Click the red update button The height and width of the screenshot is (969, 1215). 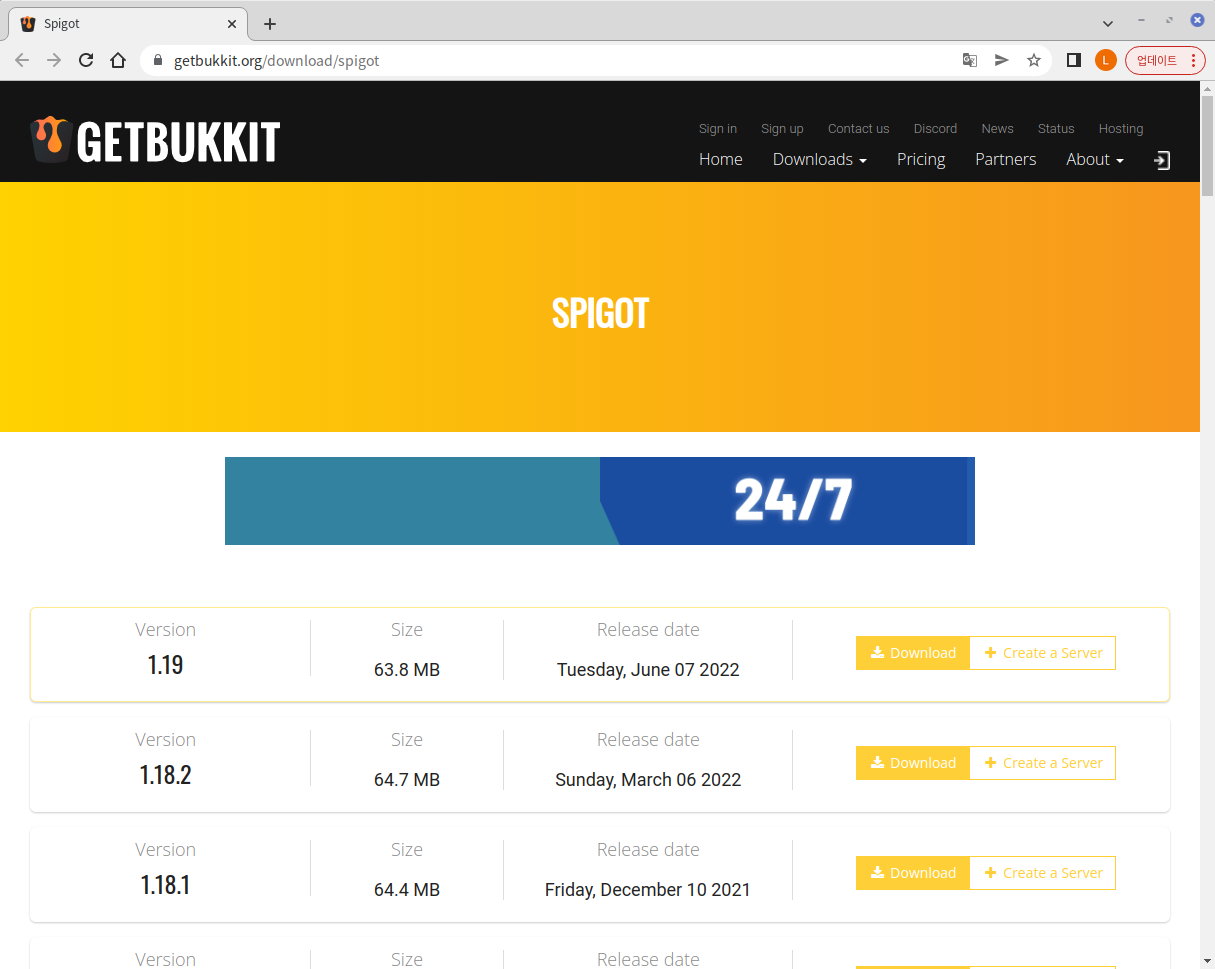pyautogui.click(x=1165, y=60)
